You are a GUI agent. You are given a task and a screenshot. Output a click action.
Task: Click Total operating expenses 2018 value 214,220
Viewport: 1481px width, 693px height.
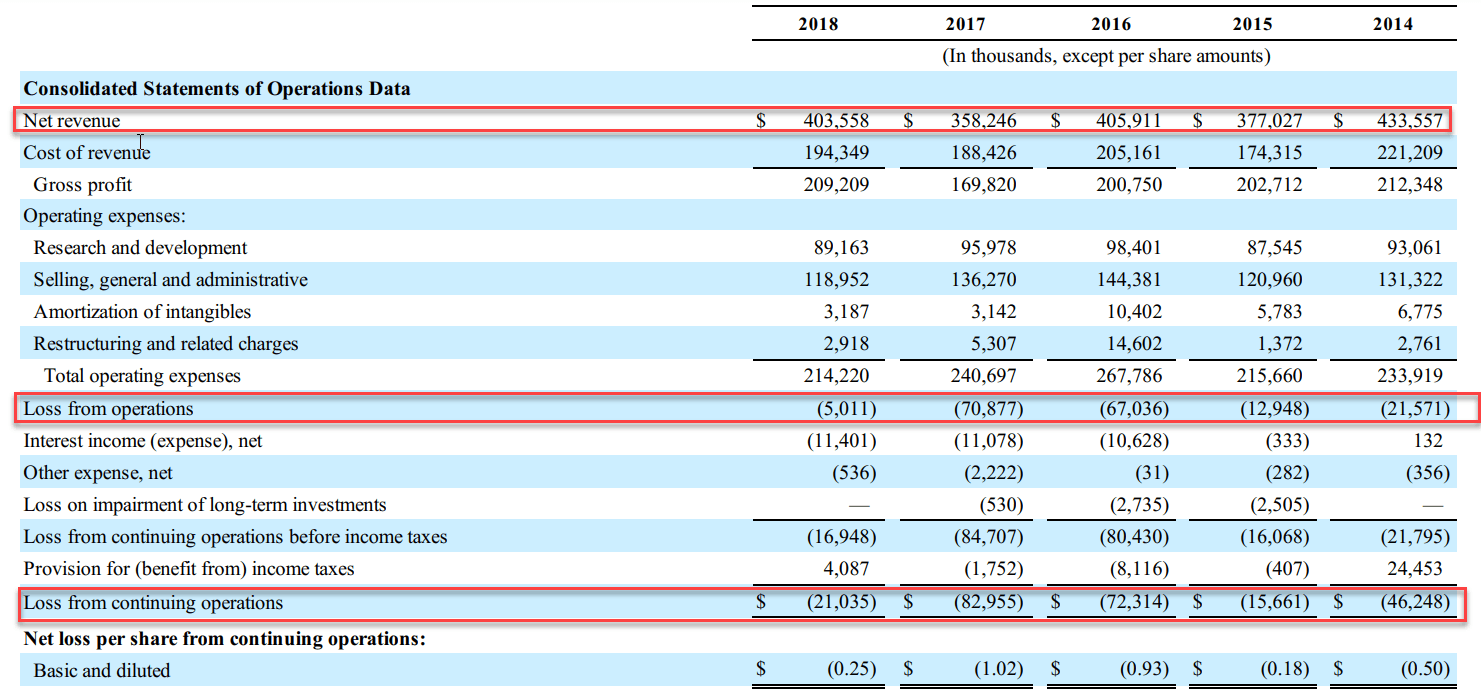tap(836, 376)
